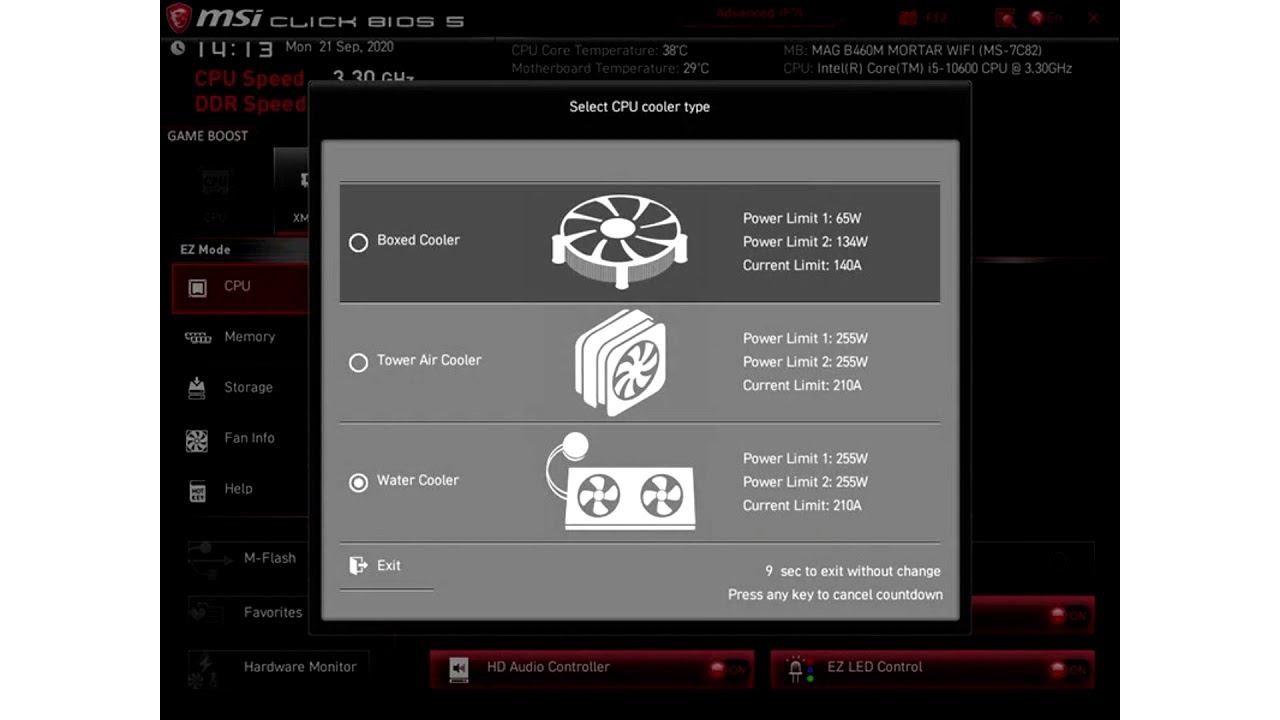Click the Storage drive icon in sidebar

coord(197,388)
